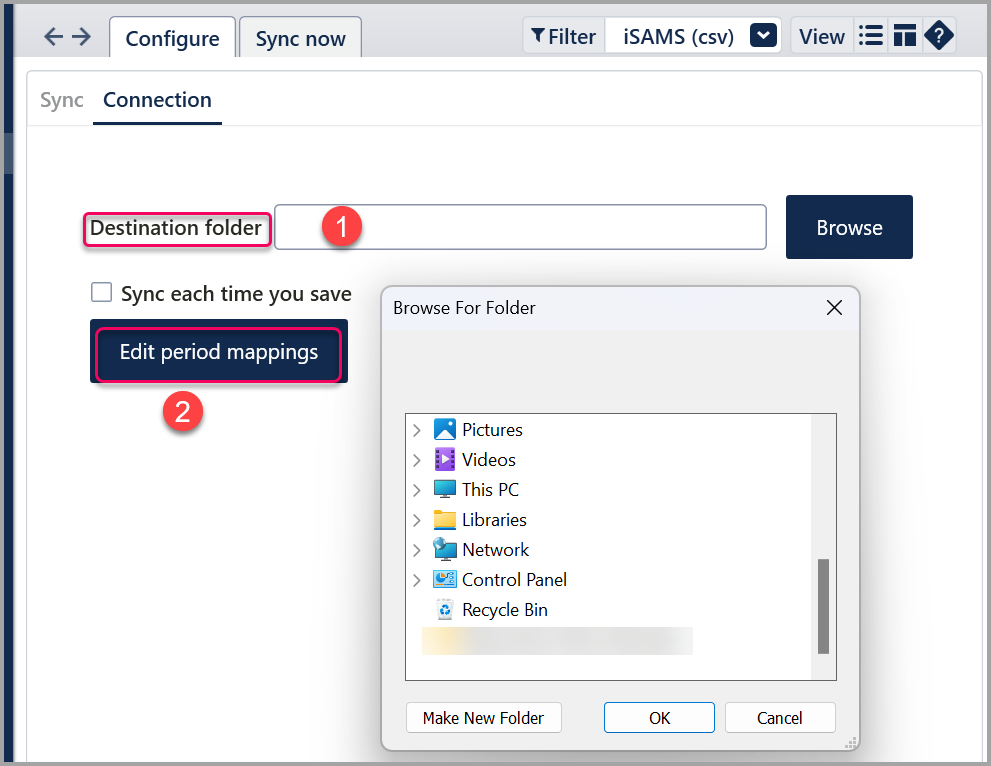Focus the Destination folder input field
Screen dimensions: 991x766
520,227
